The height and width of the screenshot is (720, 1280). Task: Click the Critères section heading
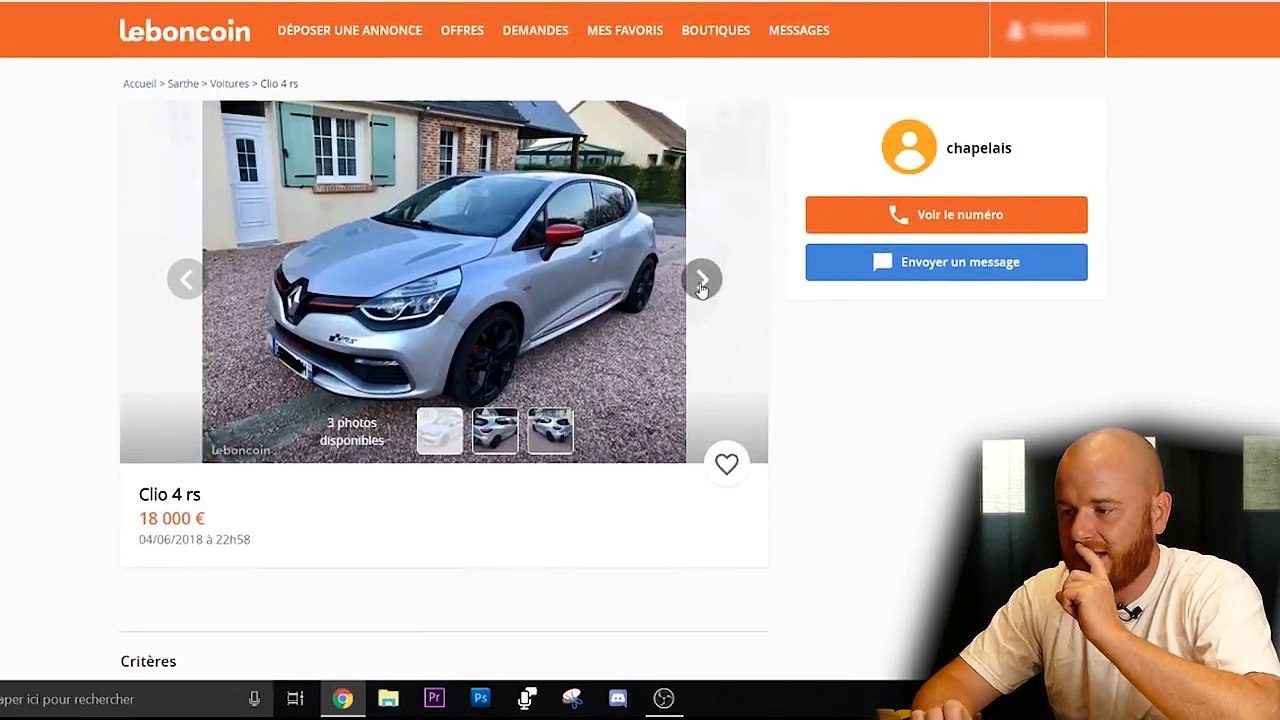[x=148, y=661]
